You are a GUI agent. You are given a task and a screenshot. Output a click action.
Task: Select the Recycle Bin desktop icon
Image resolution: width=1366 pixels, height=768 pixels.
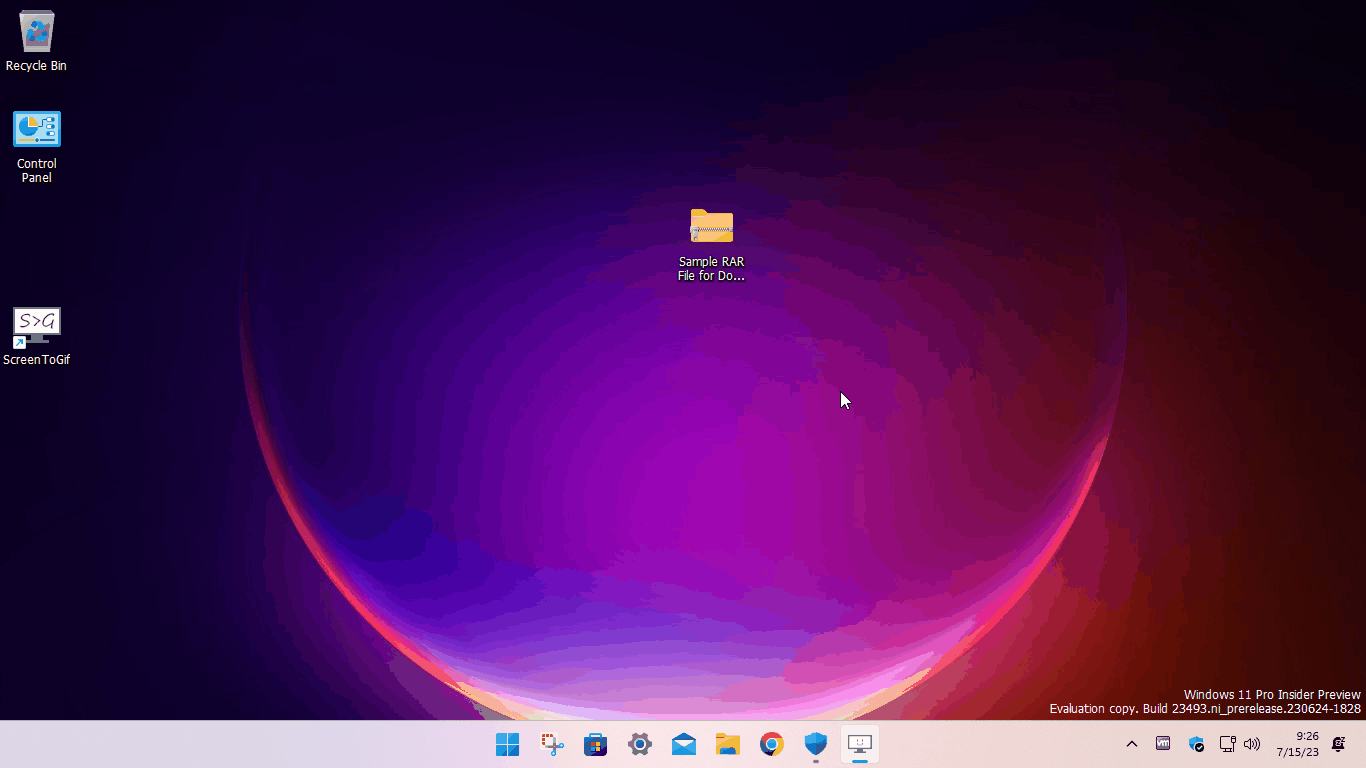37,42
